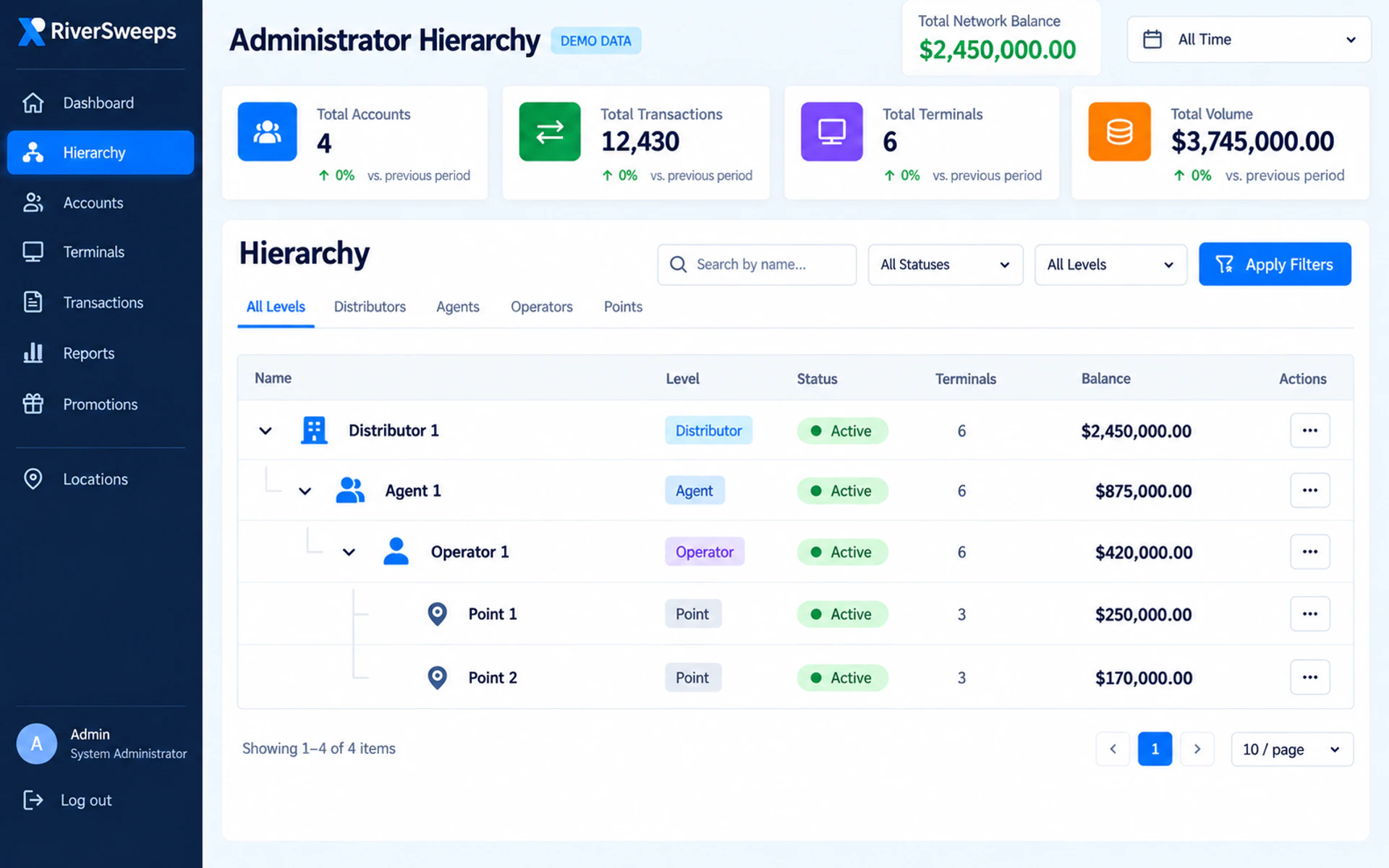The width and height of the screenshot is (1389, 868).
Task: Click the Terminals monitor icon in sidebar
Action: pos(33,252)
